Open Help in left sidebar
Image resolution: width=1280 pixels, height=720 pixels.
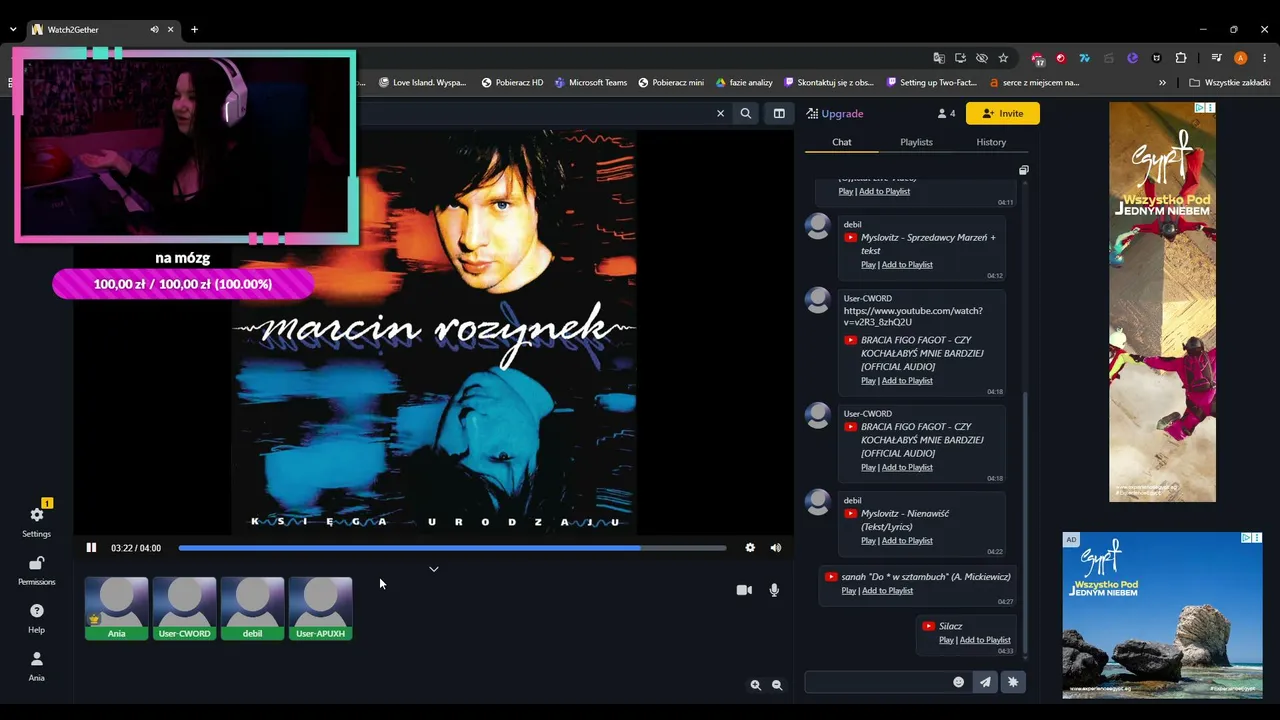37,618
